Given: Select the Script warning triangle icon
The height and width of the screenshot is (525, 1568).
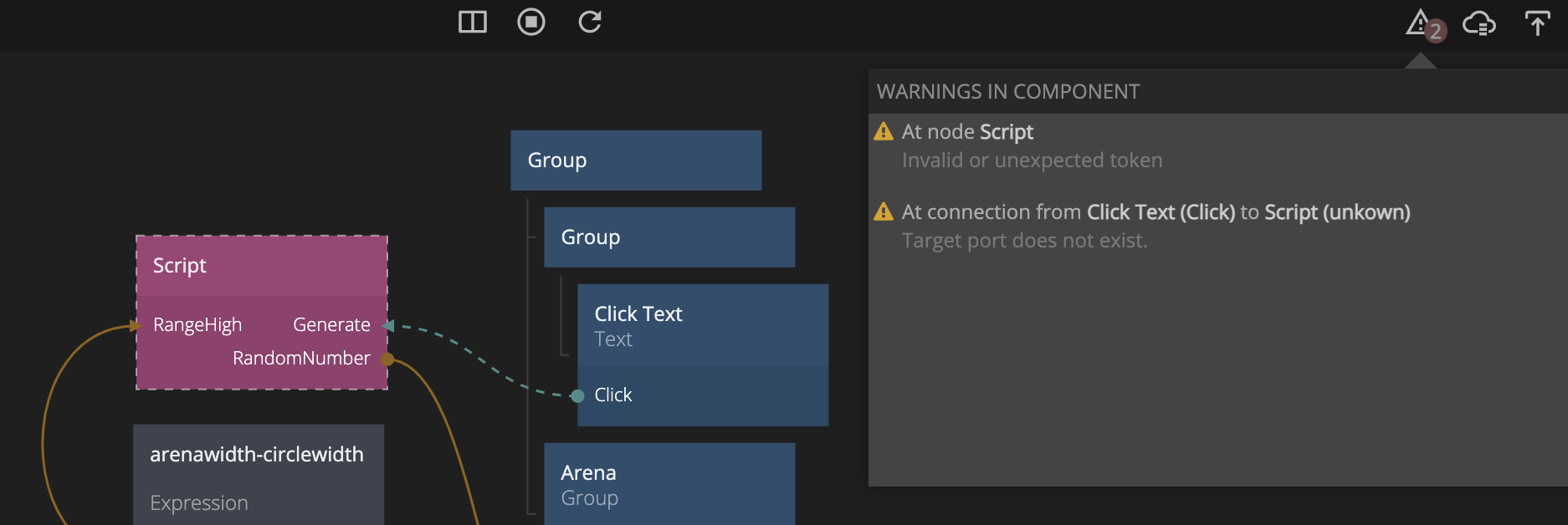Looking at the screenshot, I should 884,132.
